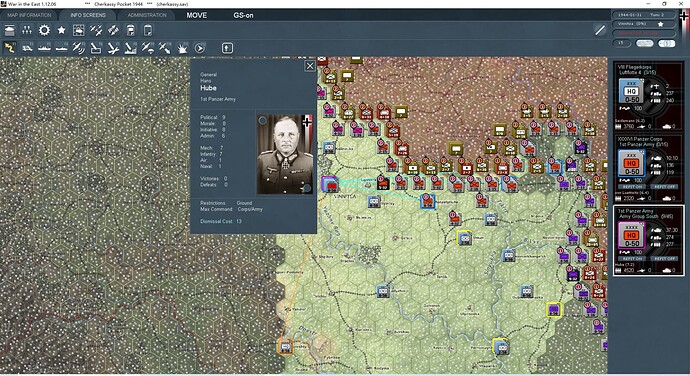The image size is (690, 376).
Task: Click the diagonal line icon near date panel
Action: click(x=599, y=30)
